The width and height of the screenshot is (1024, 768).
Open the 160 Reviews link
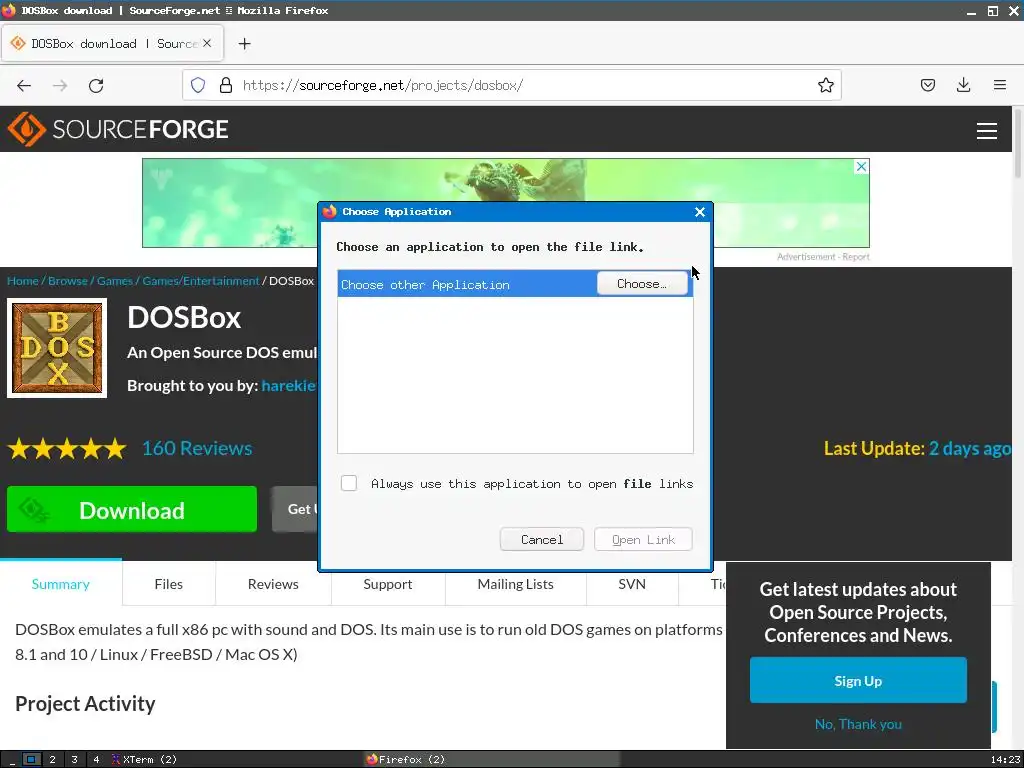[x=197, y=448]
